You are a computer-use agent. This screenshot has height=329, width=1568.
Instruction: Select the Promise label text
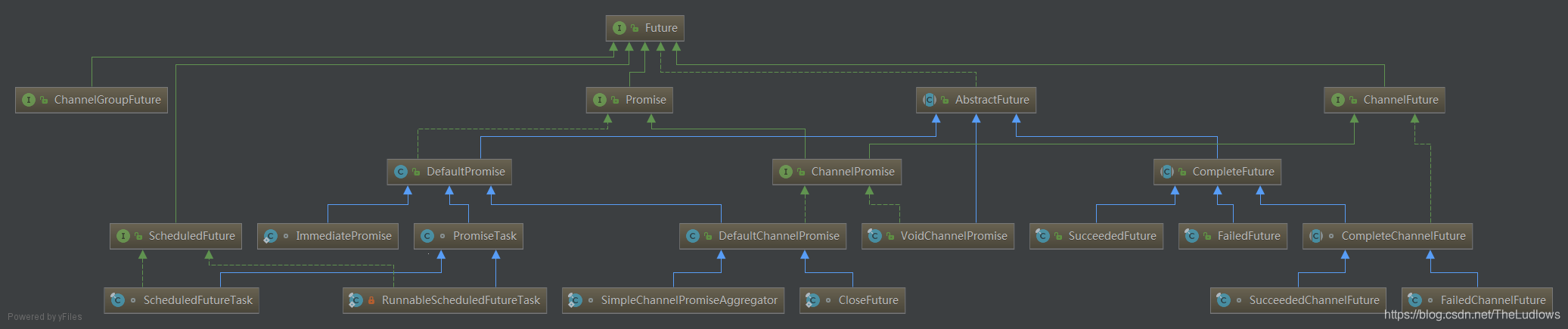[646, 100]
